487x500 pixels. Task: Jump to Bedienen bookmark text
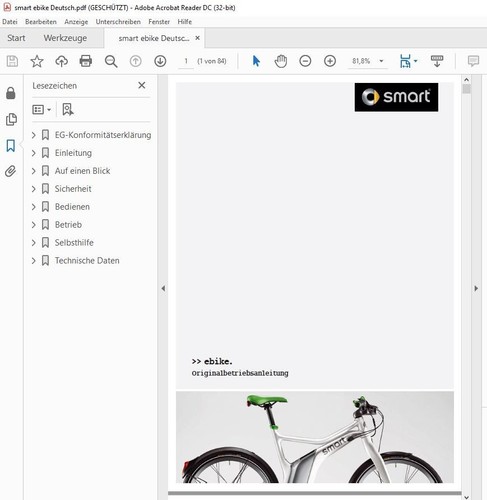(x=72, y=207)
